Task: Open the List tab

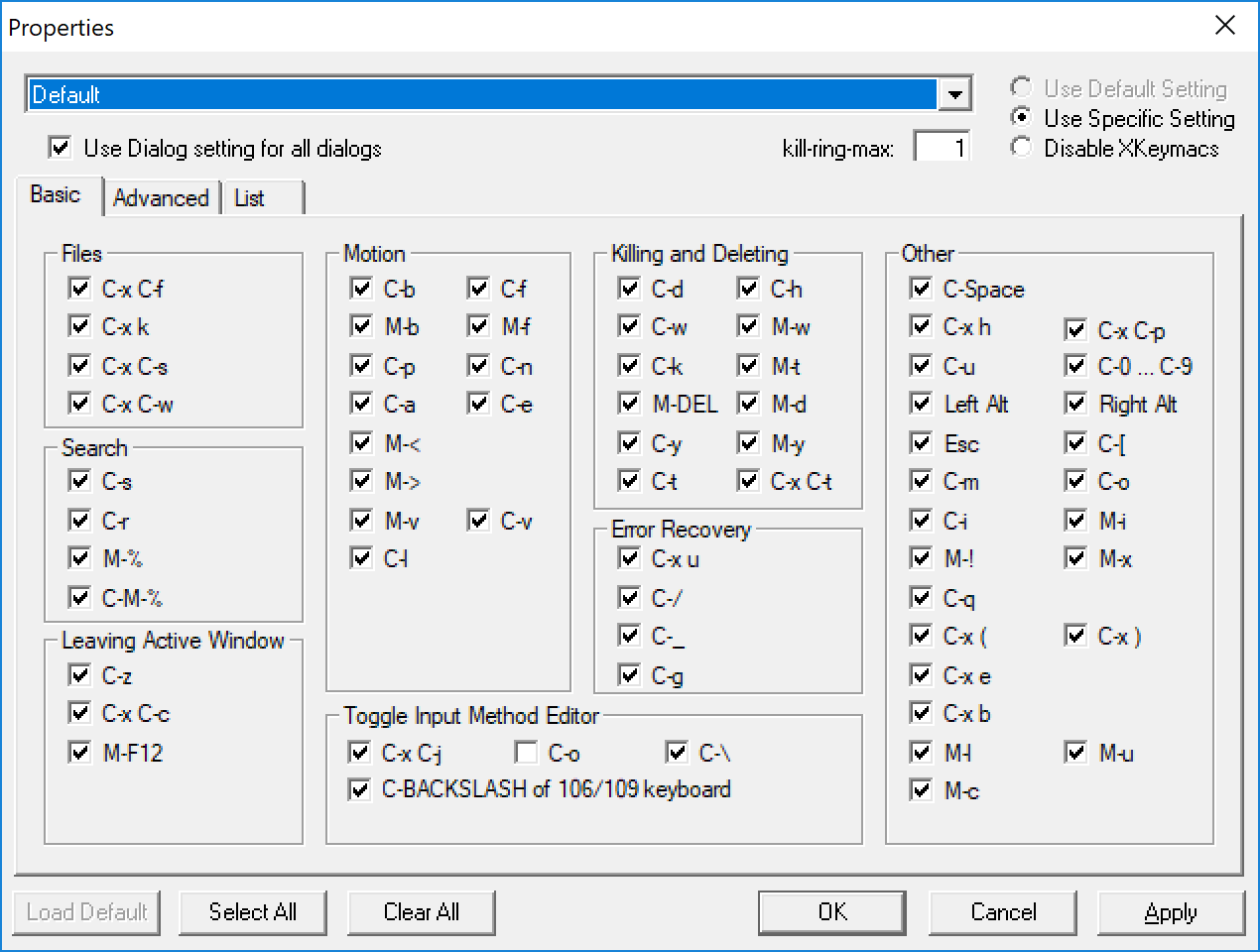Action: pos(251,198)
